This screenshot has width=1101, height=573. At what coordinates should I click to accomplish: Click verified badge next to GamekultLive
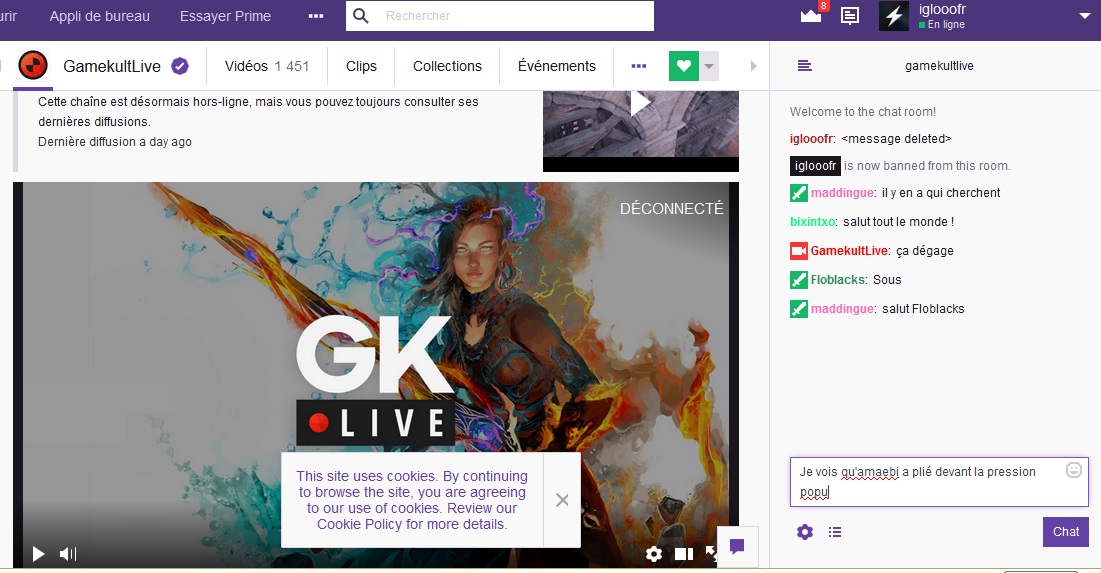180,66
